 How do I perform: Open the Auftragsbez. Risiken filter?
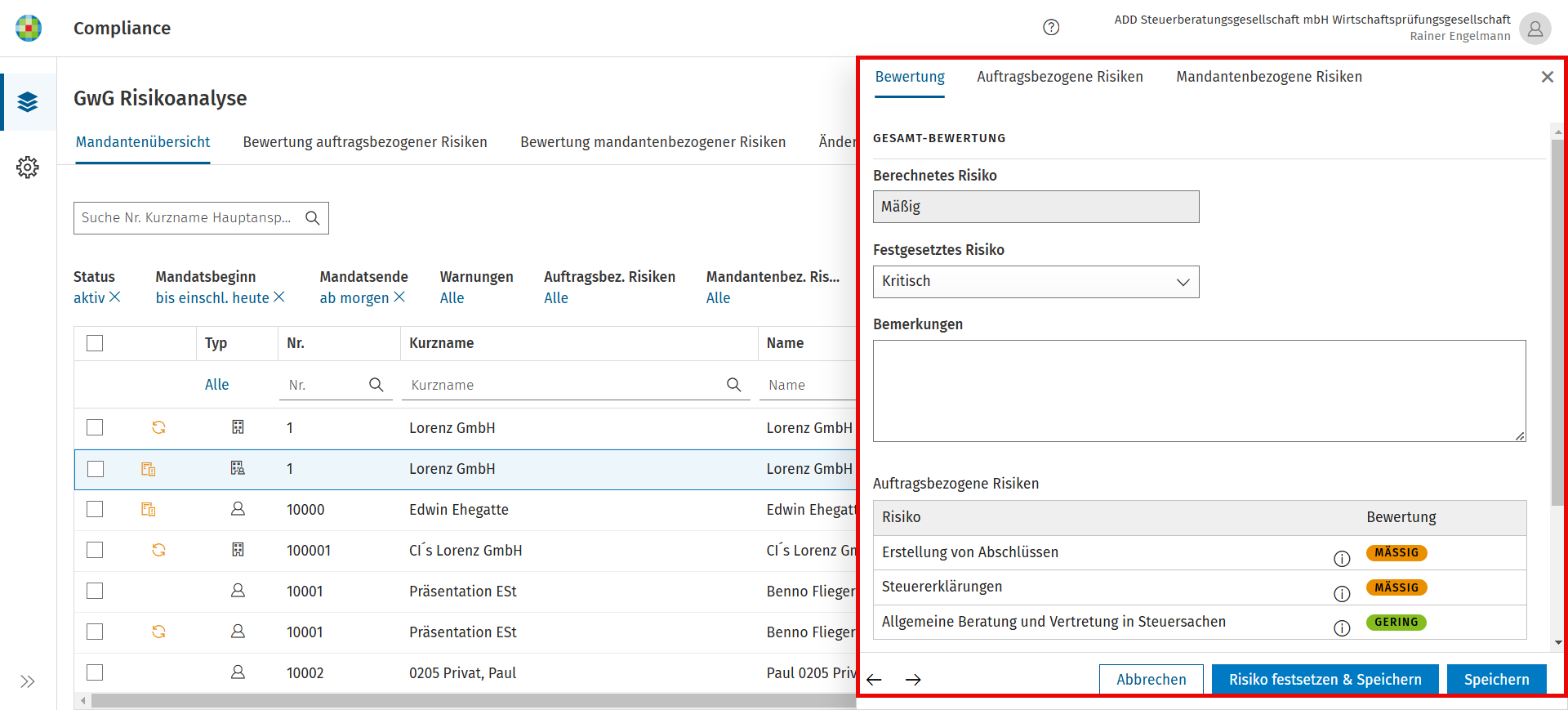pyautogui.click(x=555, y=298)
